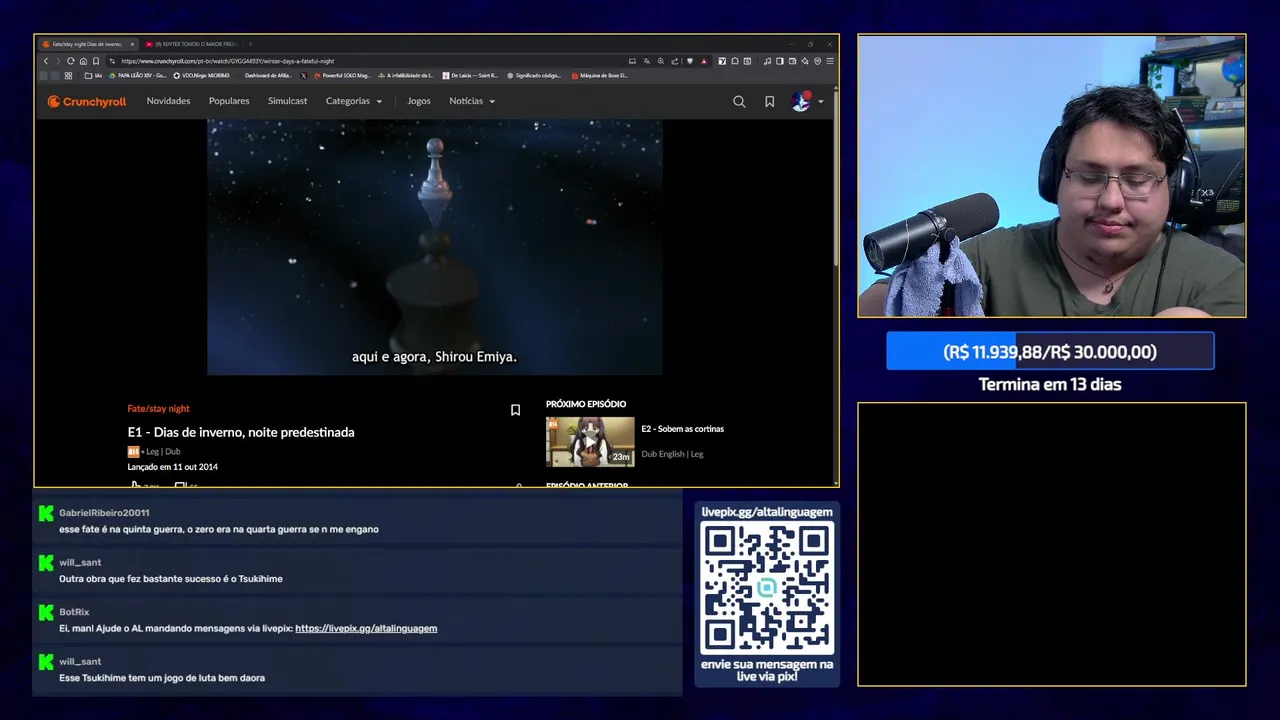Close the Fate/stay night tab
This screenshot has height=720, width=1280.
(132, 44)
